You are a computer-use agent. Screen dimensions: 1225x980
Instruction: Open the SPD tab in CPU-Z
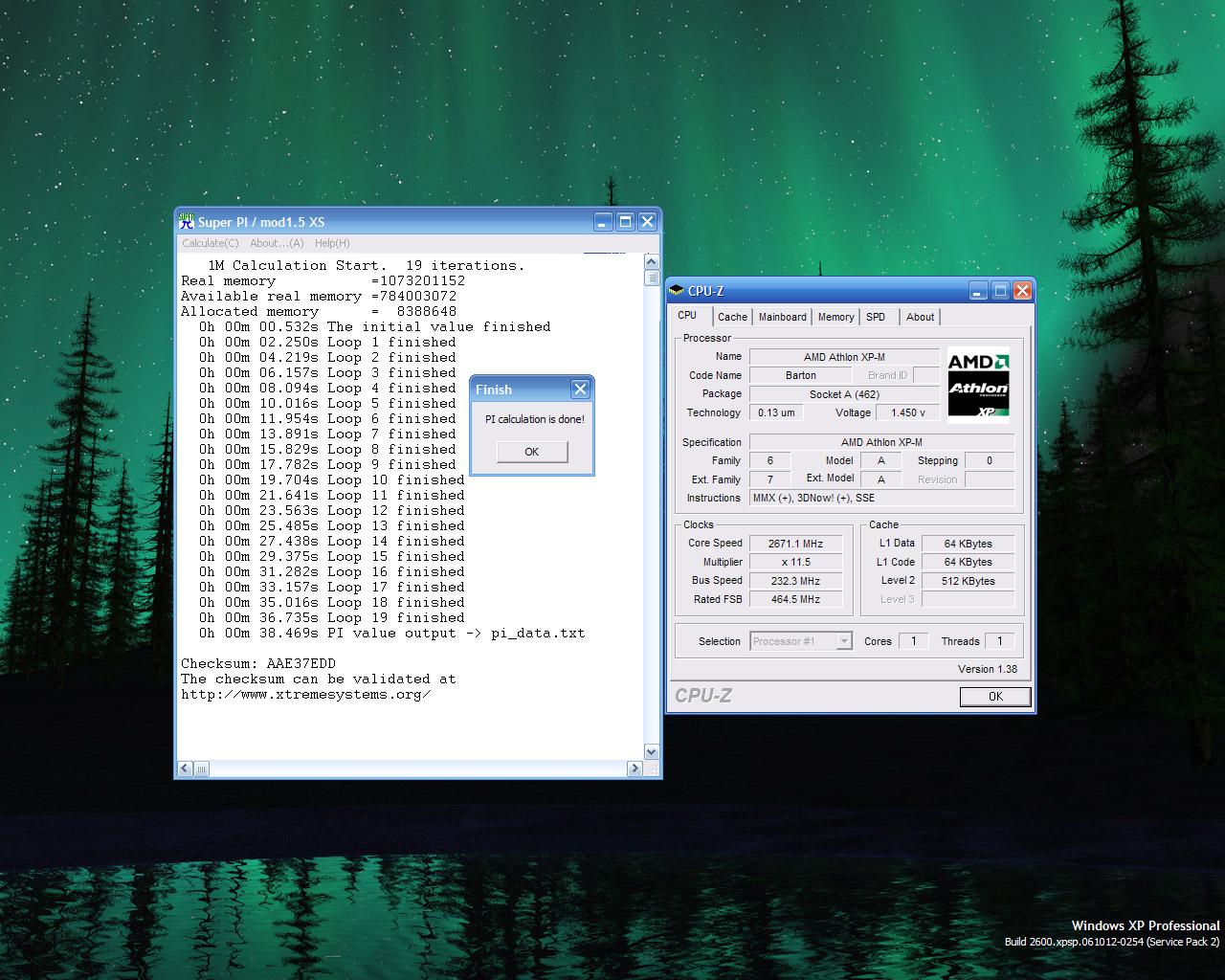click(876, 317)
